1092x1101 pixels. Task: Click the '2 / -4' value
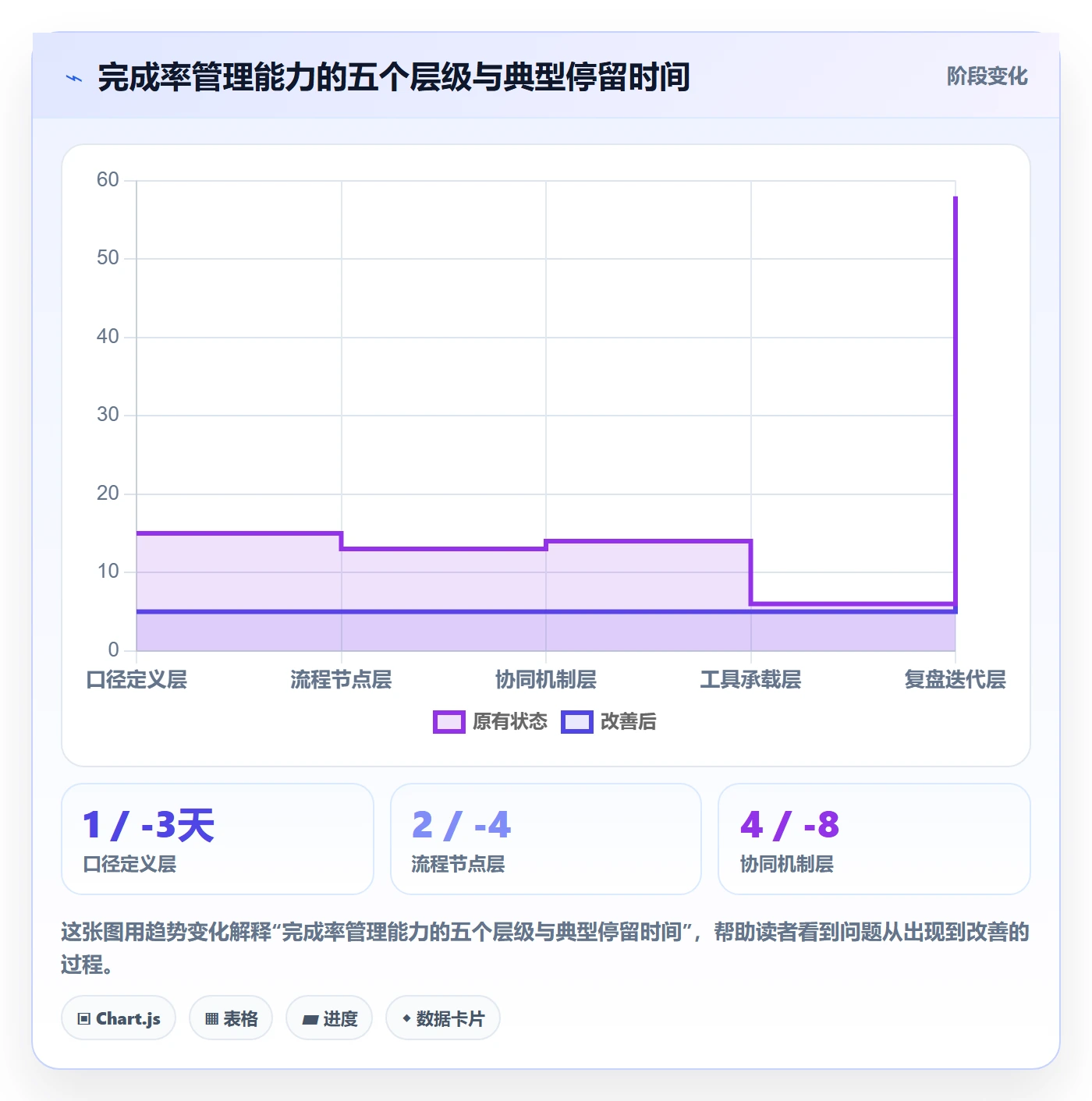461,825
